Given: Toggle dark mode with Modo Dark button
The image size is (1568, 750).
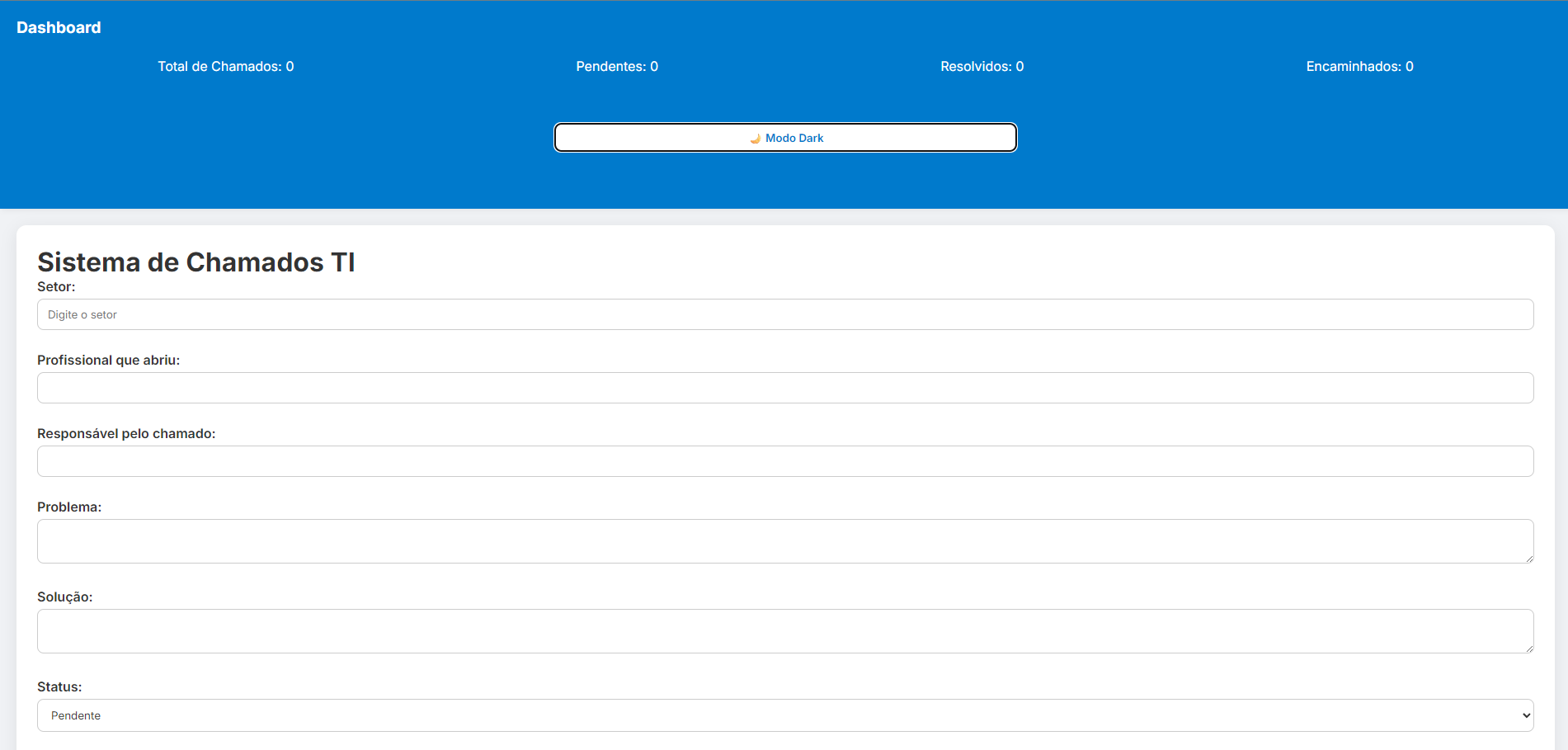Looking at the screenshot, I should coord(784,138).
